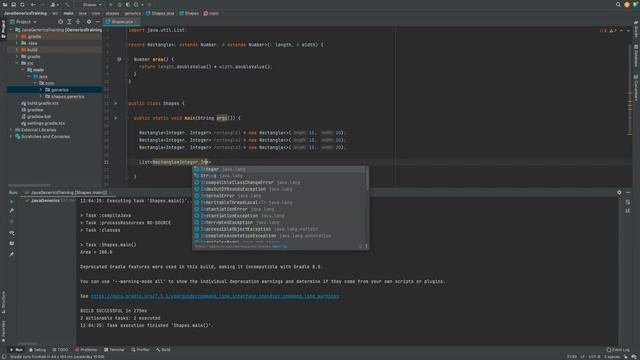This screenshot has width=640, height=360.
Task: Click Collapse All icon in Project panel
Action: pos(78,22)
